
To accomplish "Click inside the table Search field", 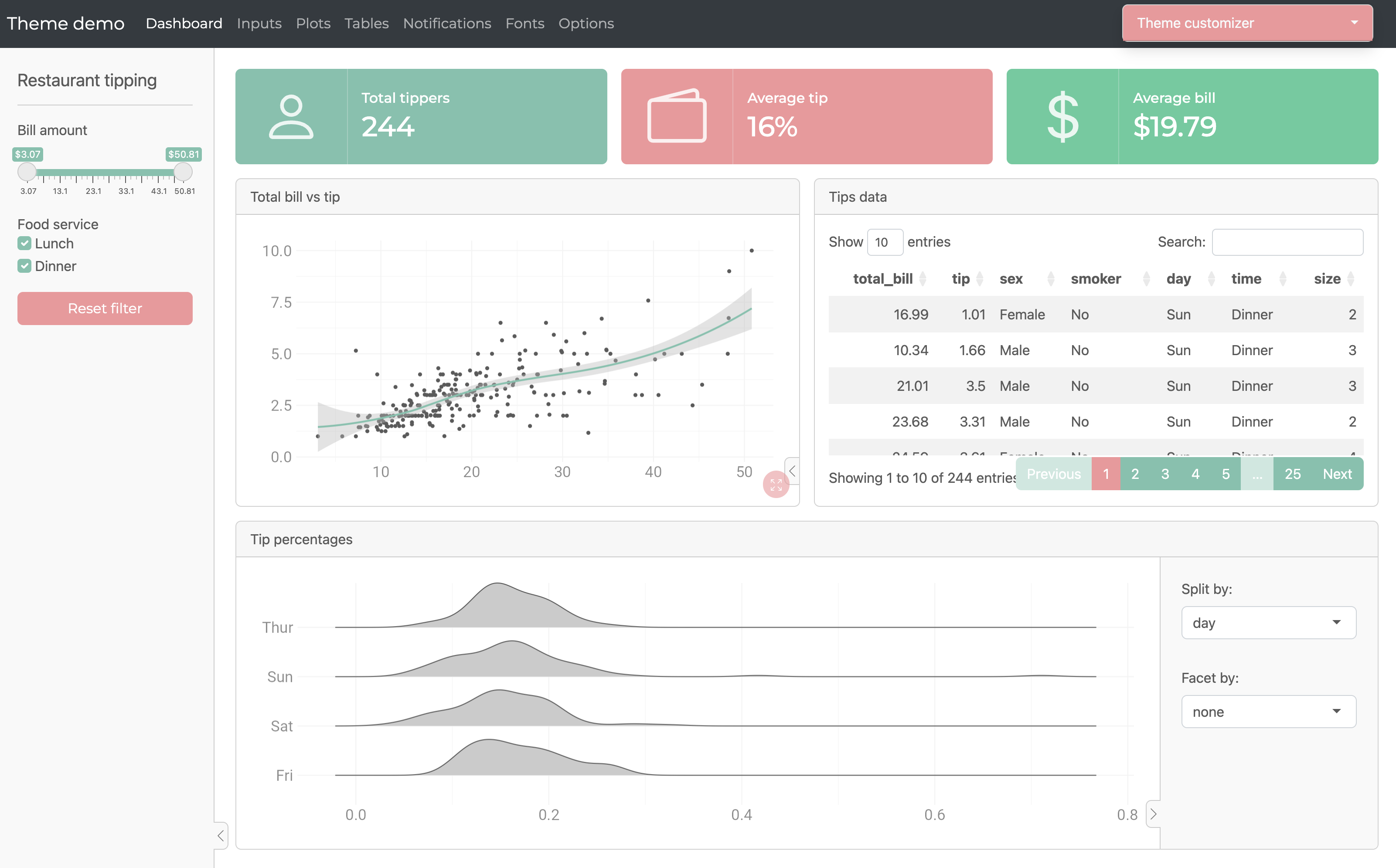I will [x=1287, y=242].
